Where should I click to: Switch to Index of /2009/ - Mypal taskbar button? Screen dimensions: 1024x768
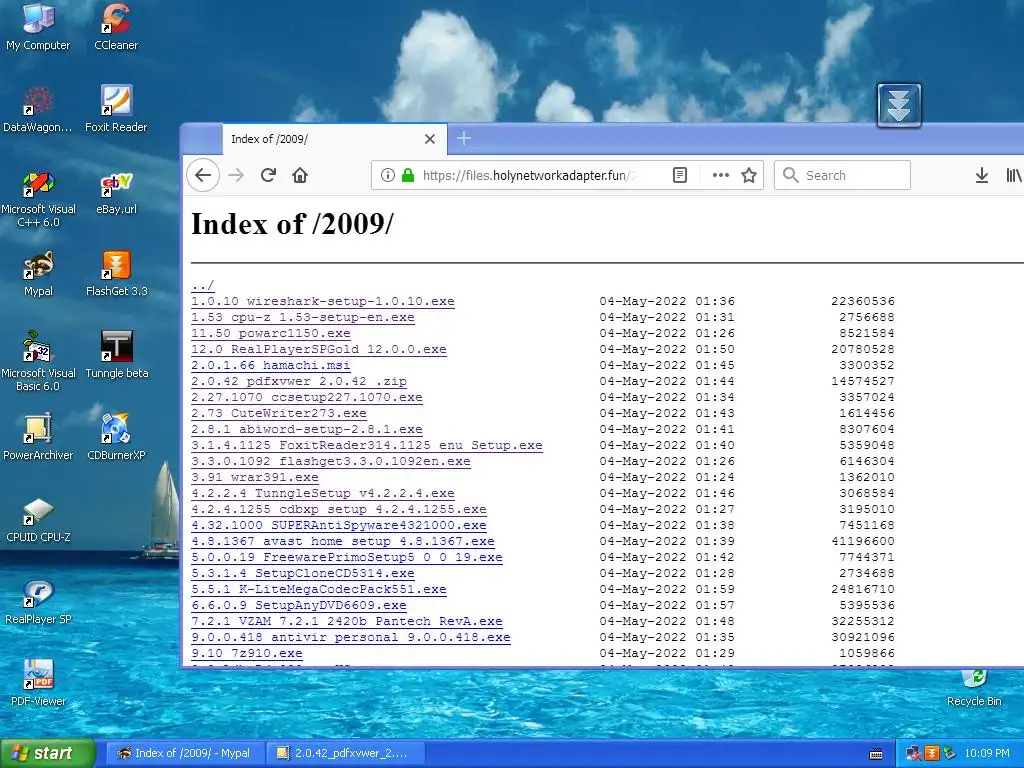(x=184, y=753)
